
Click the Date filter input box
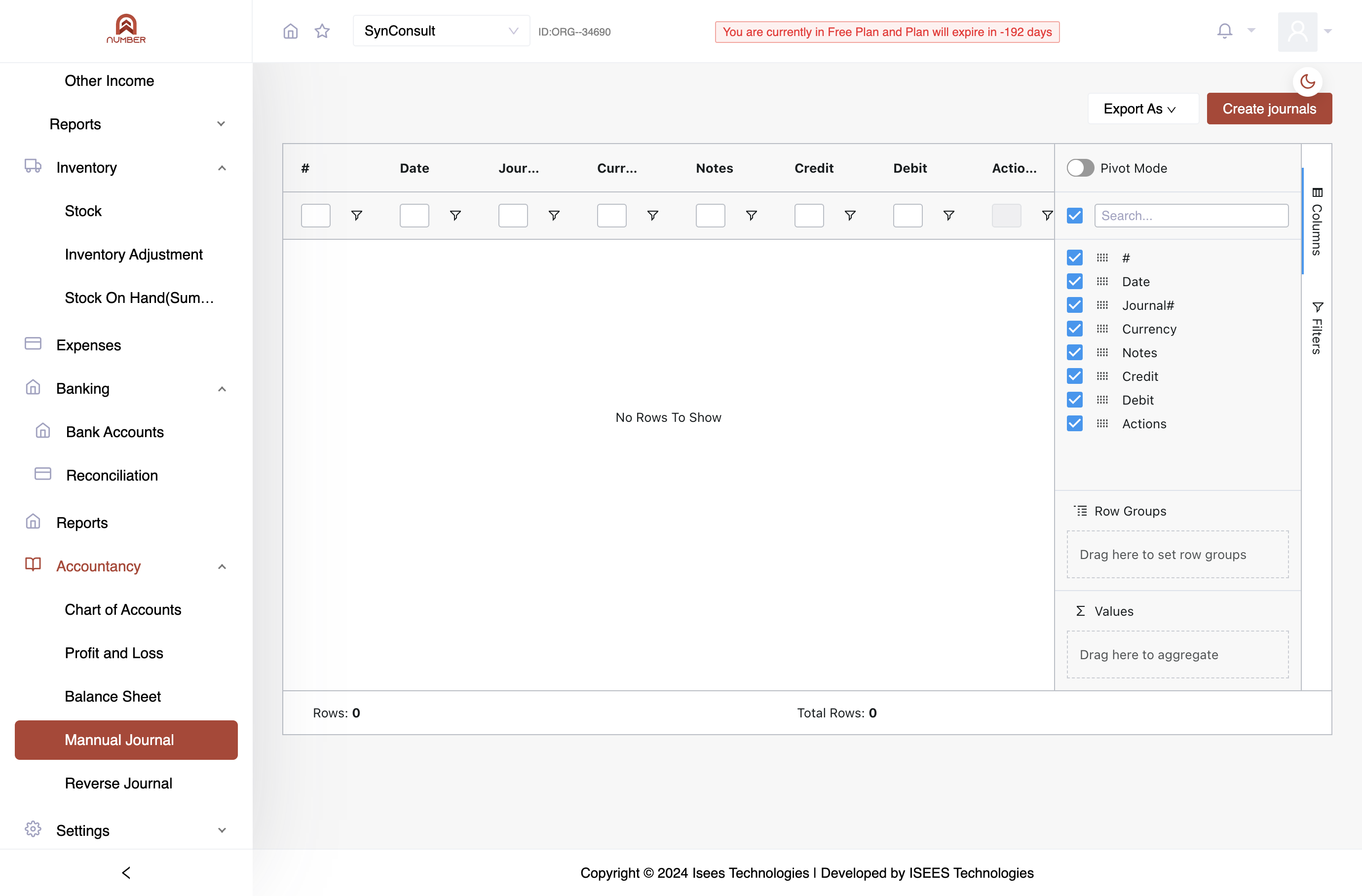[x=415, y=216]
